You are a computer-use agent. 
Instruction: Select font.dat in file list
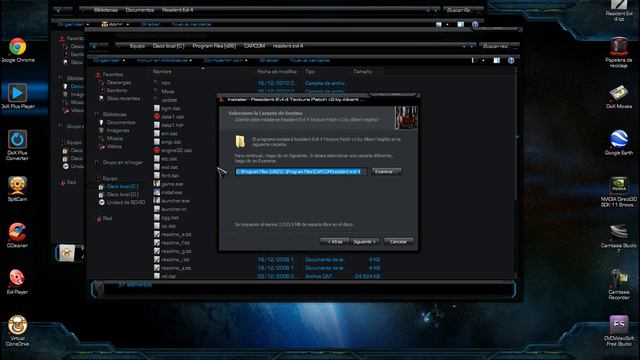point(170,176)
